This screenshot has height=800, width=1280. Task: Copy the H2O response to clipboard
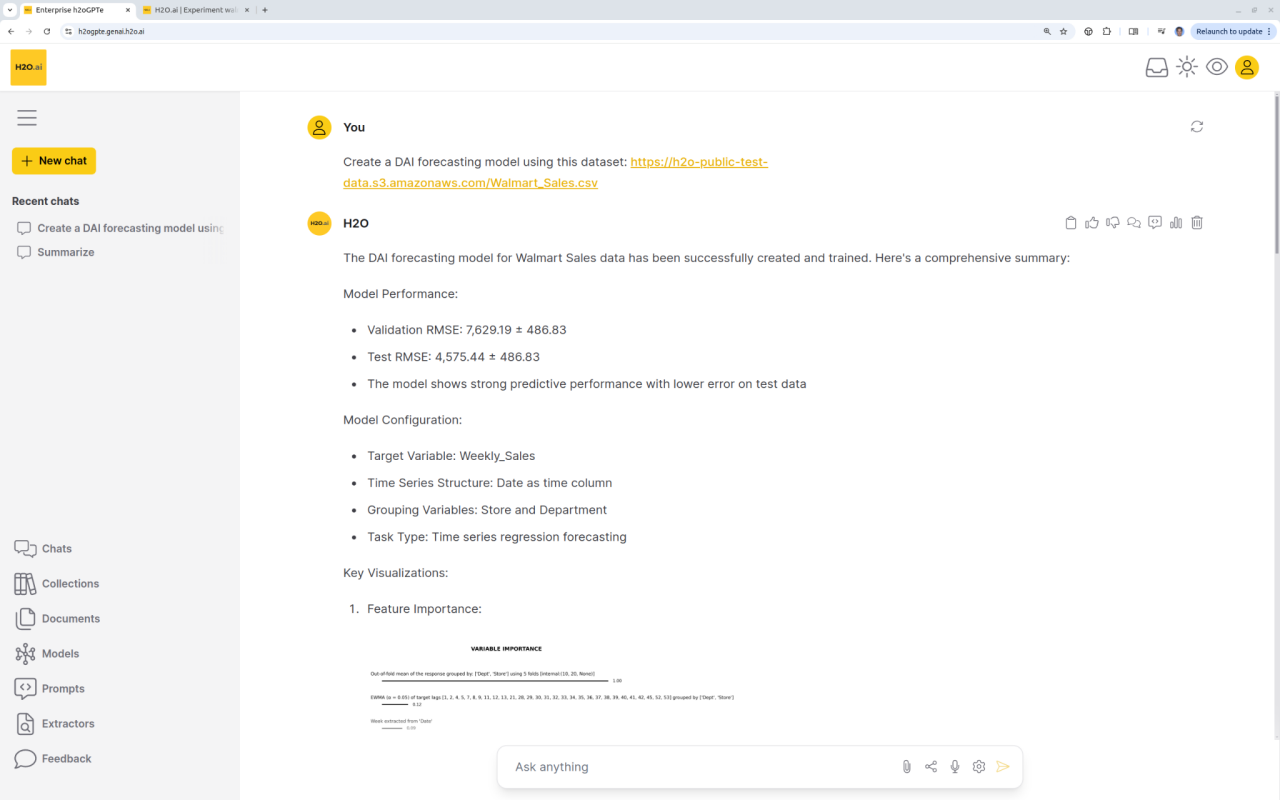click(1071, 223)
